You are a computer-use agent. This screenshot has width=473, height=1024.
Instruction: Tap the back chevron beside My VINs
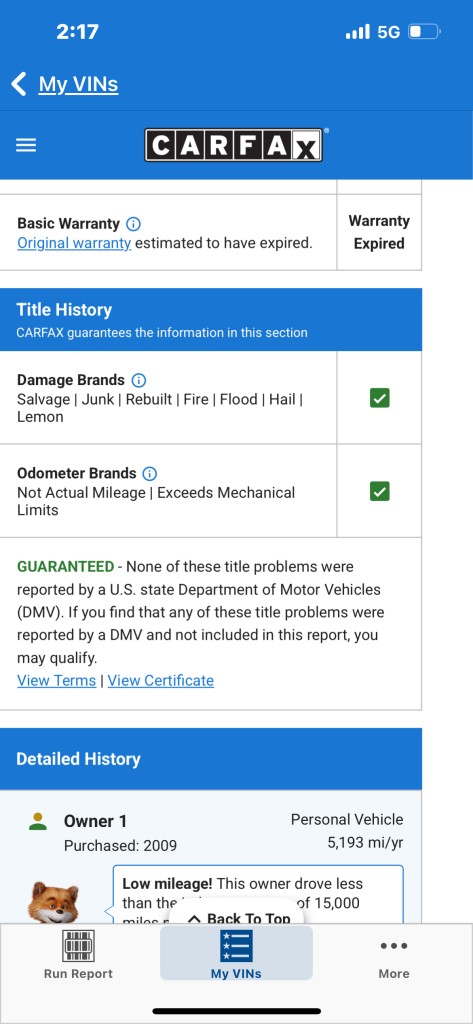point(19,84)
